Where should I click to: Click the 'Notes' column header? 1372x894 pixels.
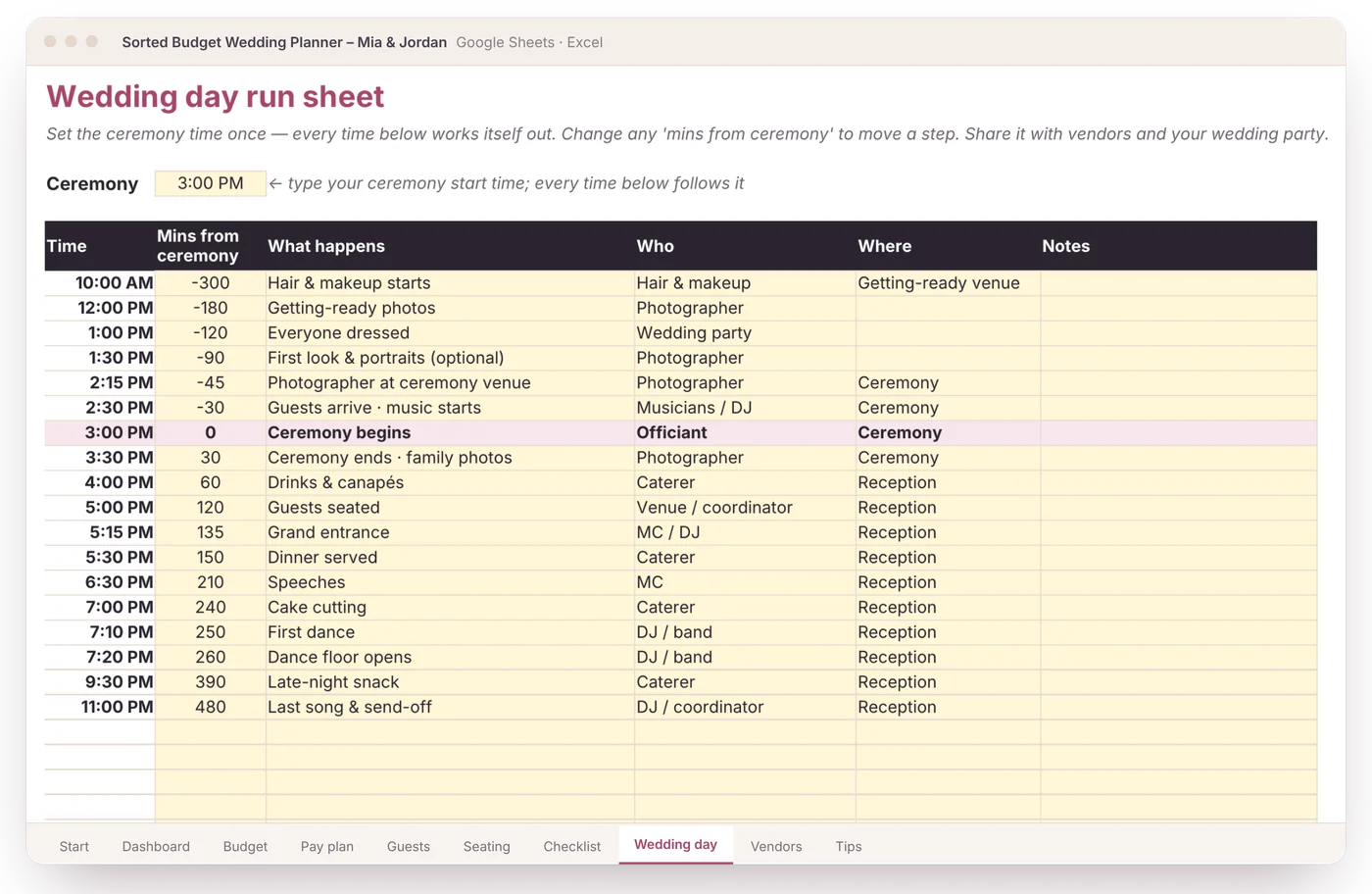click(x=1179, y=246)
